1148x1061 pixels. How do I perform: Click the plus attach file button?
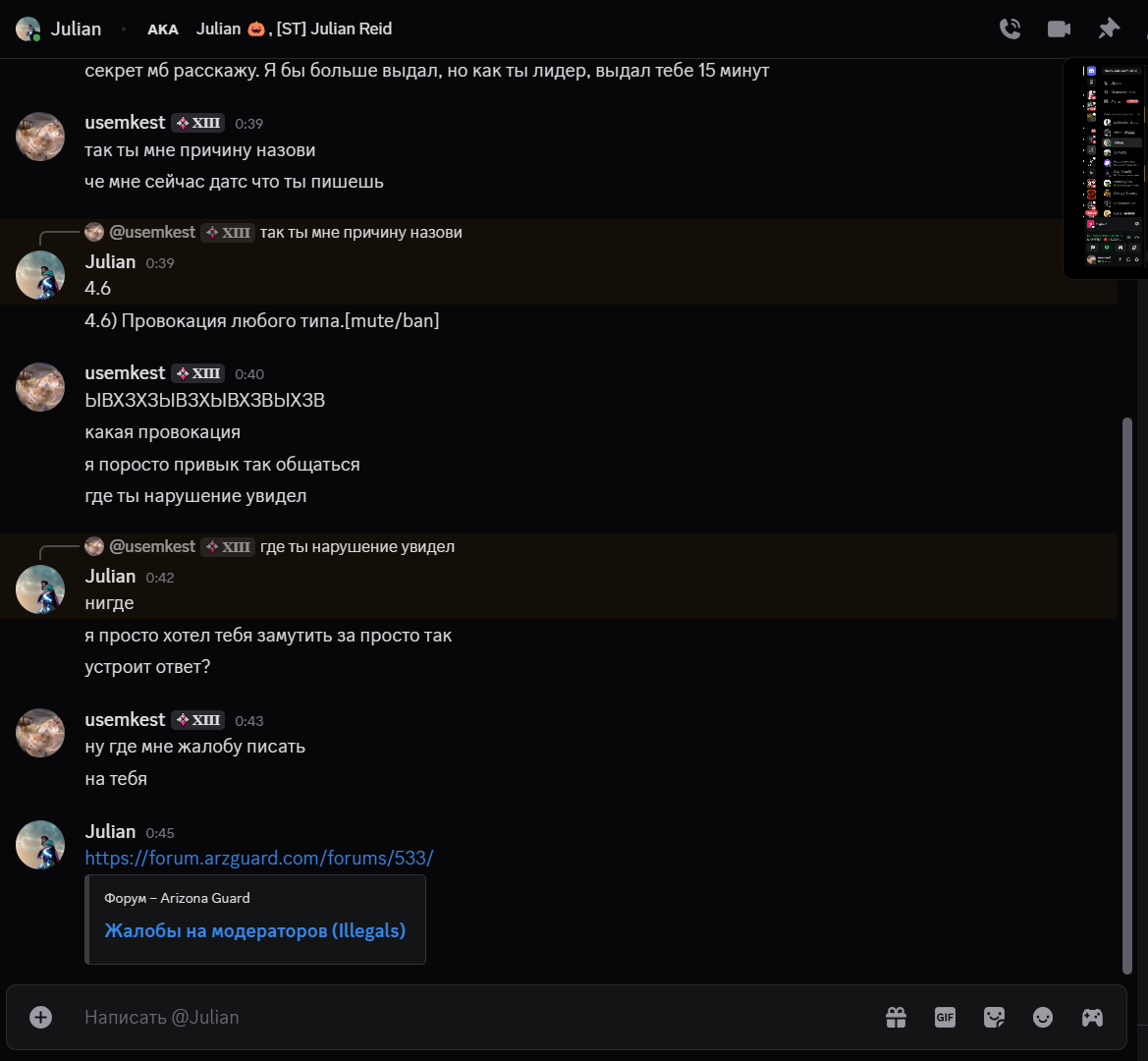pos(40,1017)
